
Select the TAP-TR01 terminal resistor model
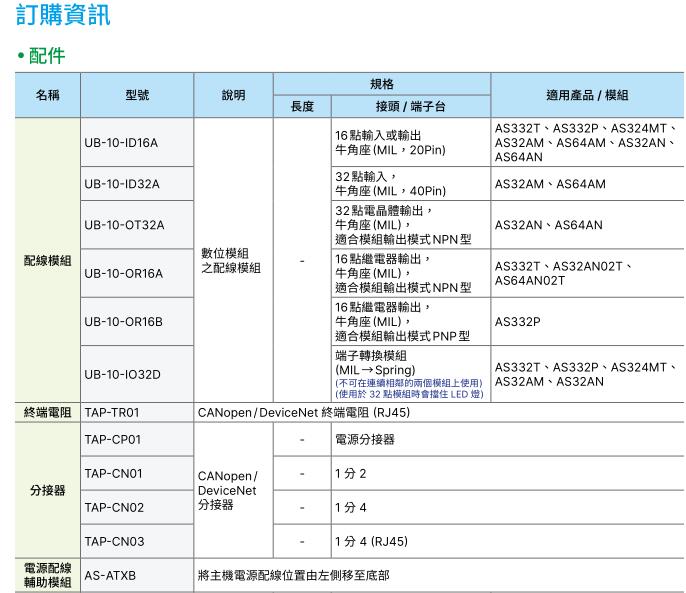pyautogui.click(x=112, y=412)
